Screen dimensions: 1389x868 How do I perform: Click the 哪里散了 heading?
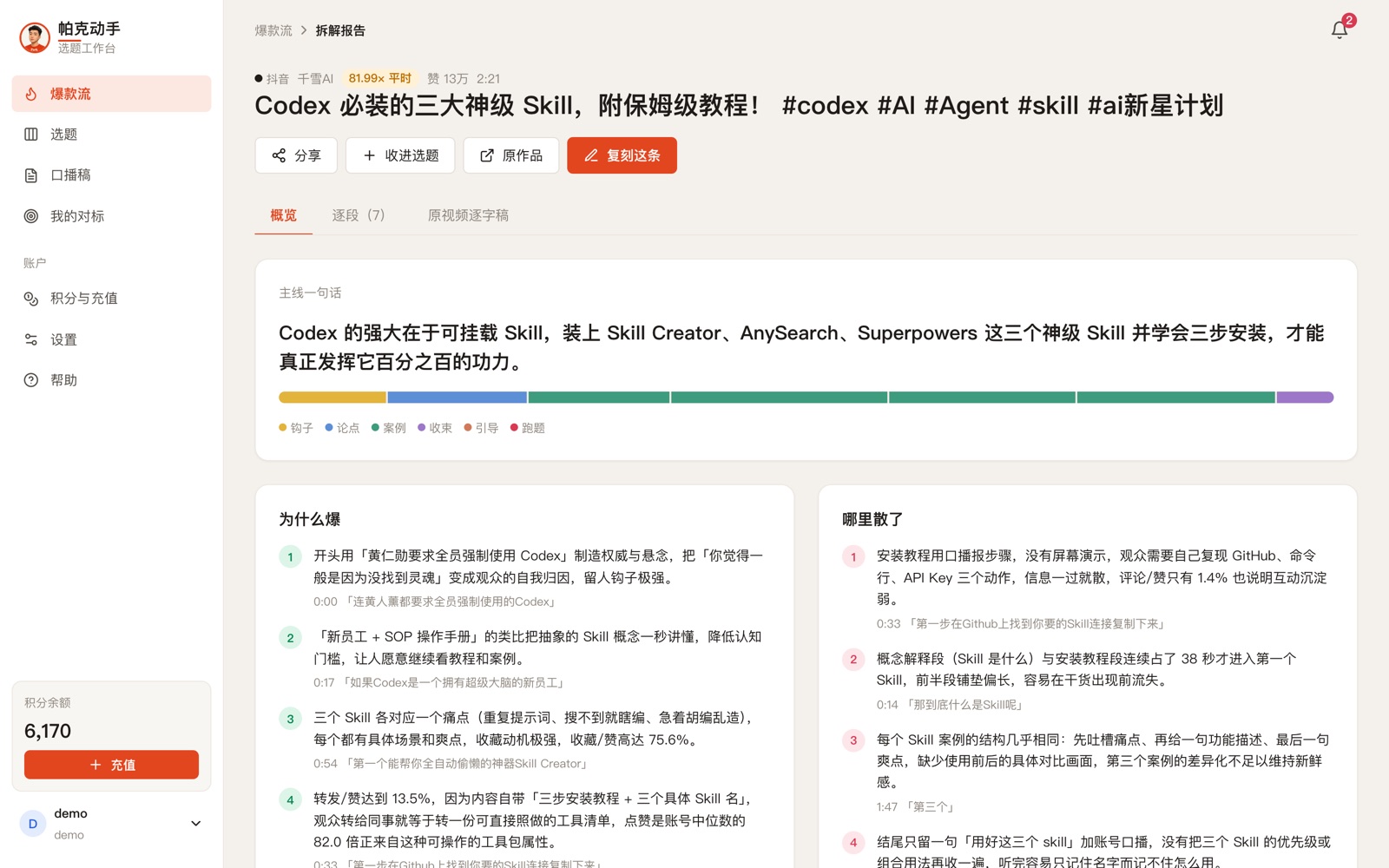[x=873, y=519]
